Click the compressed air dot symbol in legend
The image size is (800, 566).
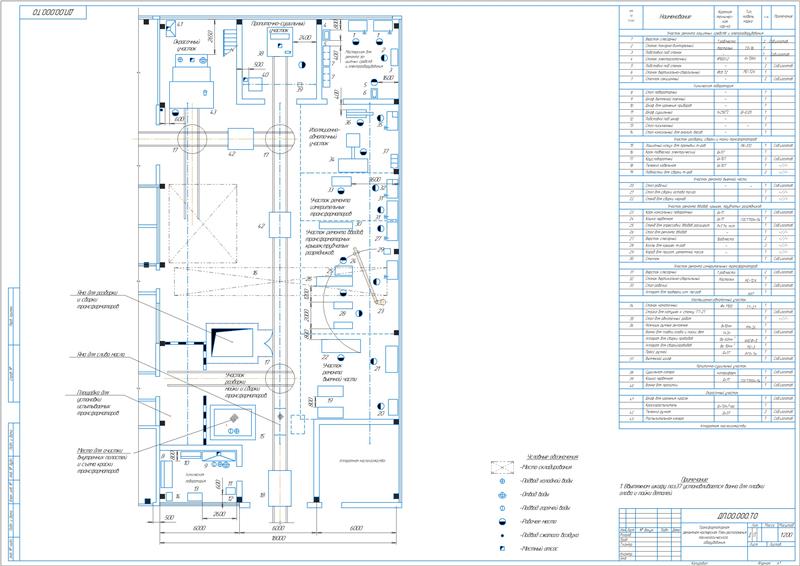502,535
